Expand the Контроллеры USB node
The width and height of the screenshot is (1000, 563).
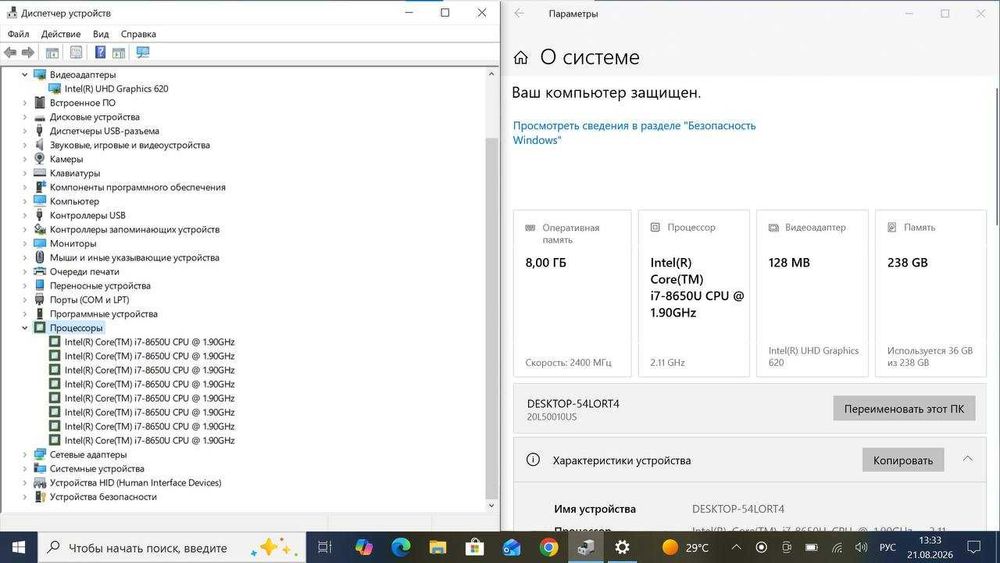(25, 215)
